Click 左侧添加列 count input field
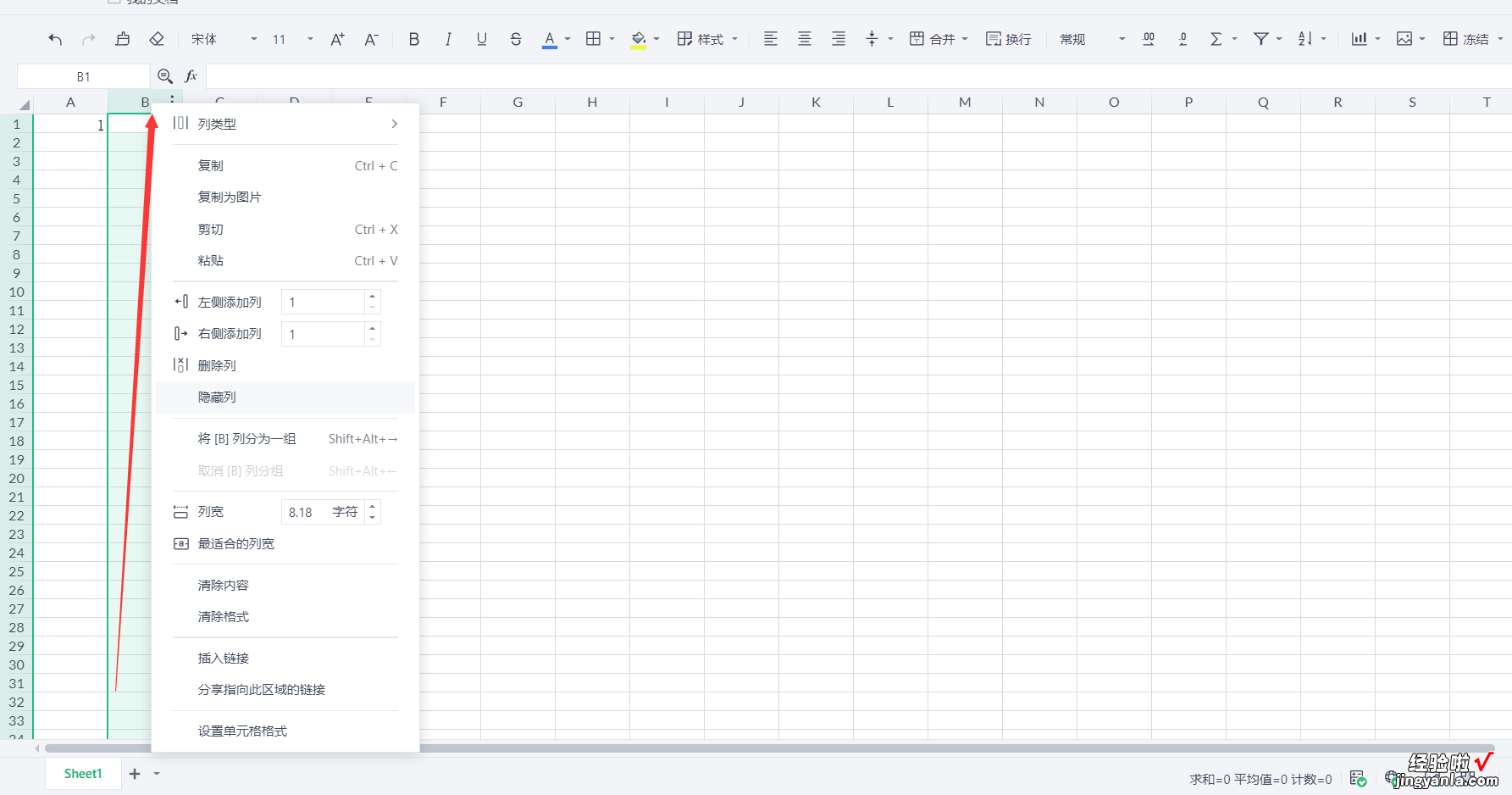This screenshot has height=795, width=1512. (x=323, y=302)
